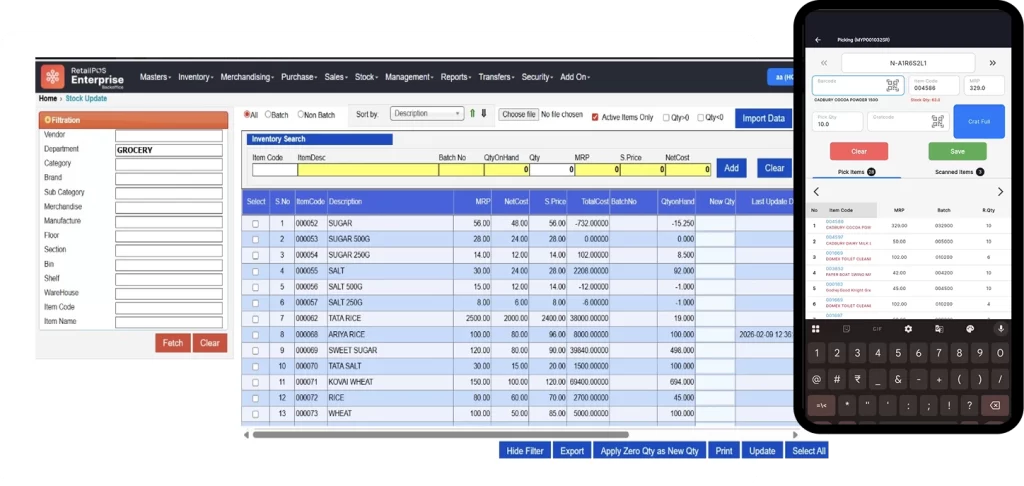Viewport: 1024px width, 486px height.
Task: Select the All radio button
Action: click(247, 114)
